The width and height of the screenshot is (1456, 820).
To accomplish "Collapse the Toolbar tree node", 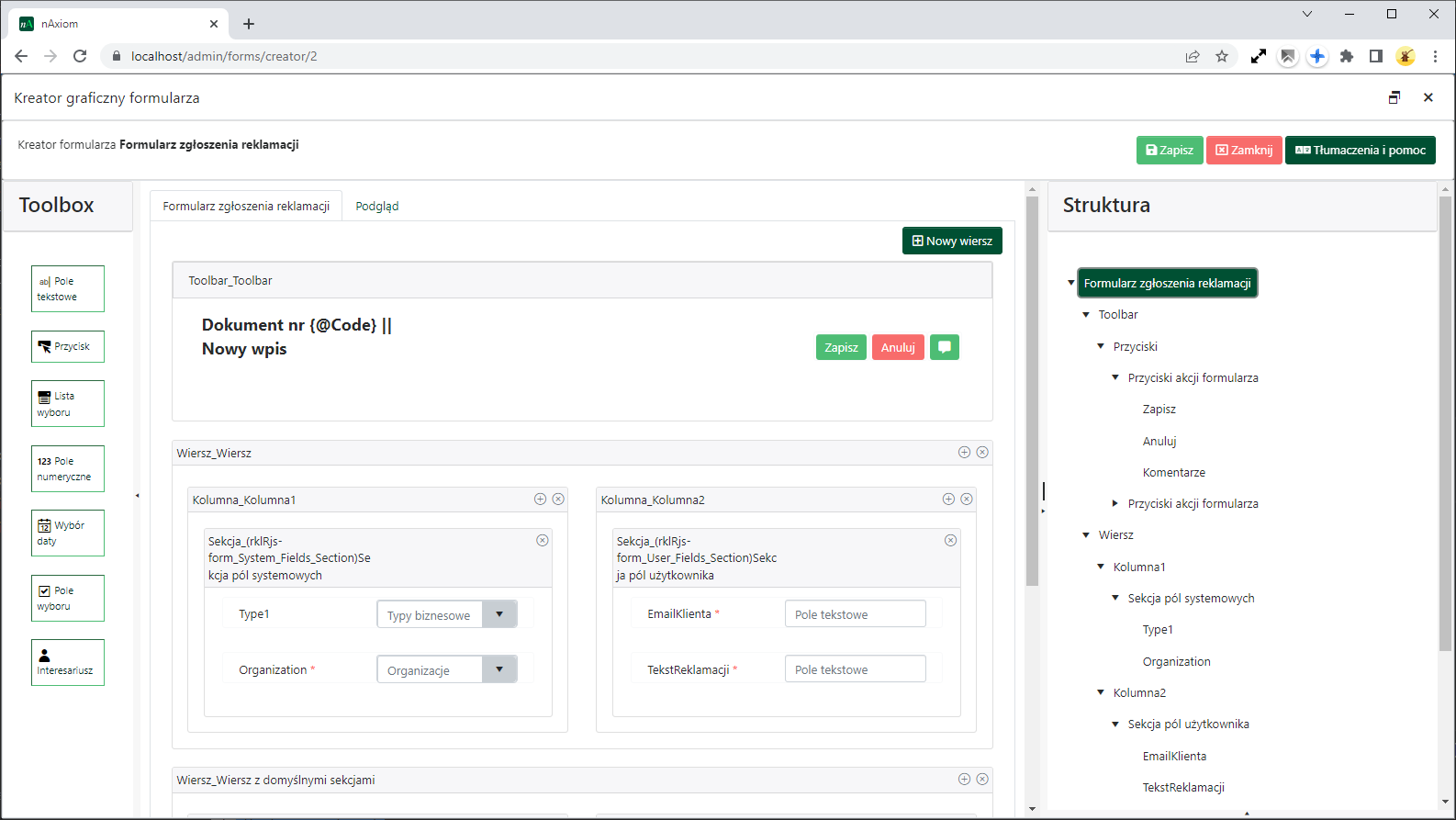I will [x=1086, y=314].
